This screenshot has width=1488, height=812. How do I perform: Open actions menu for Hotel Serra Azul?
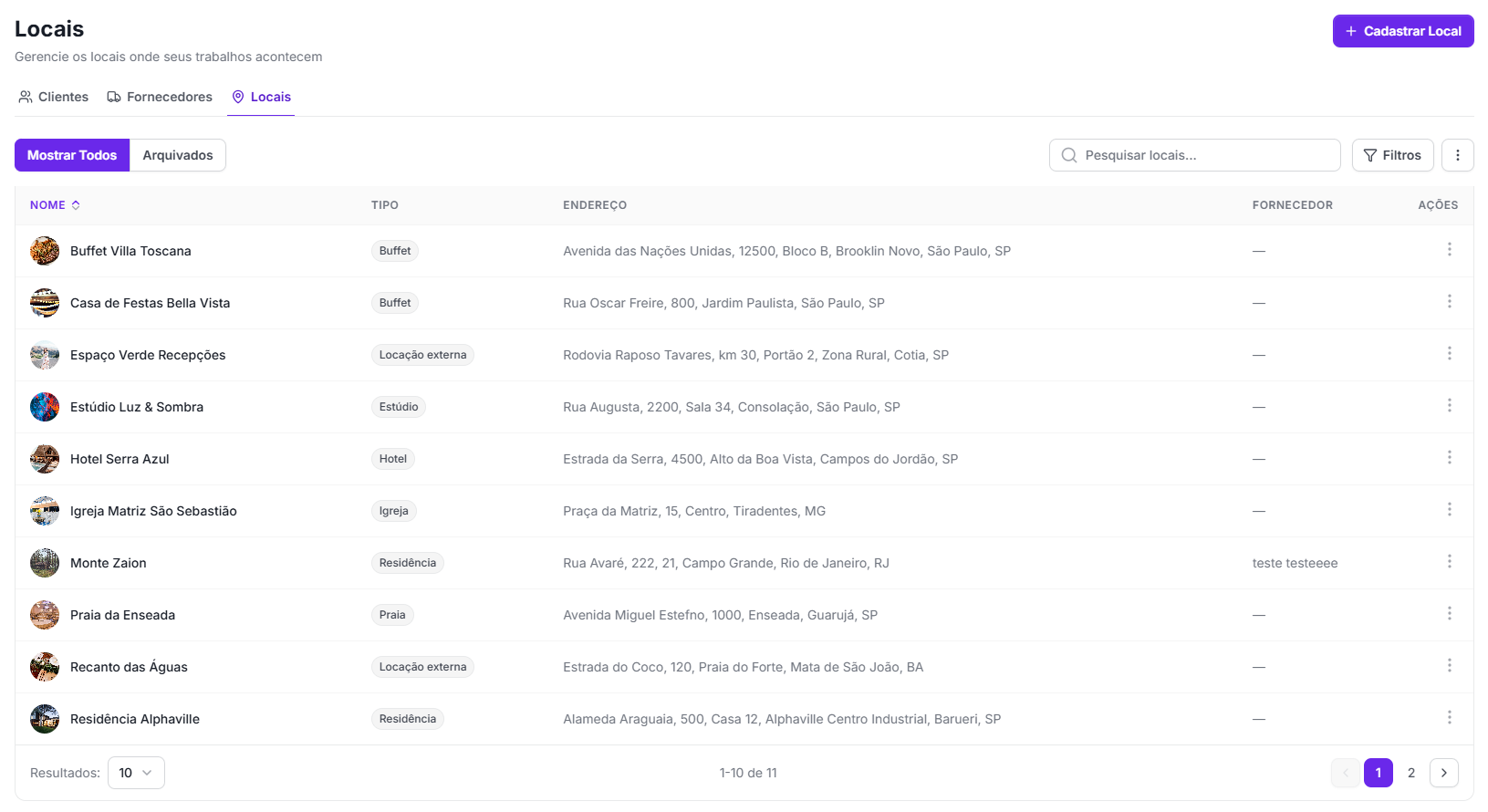click(1449, 458)
